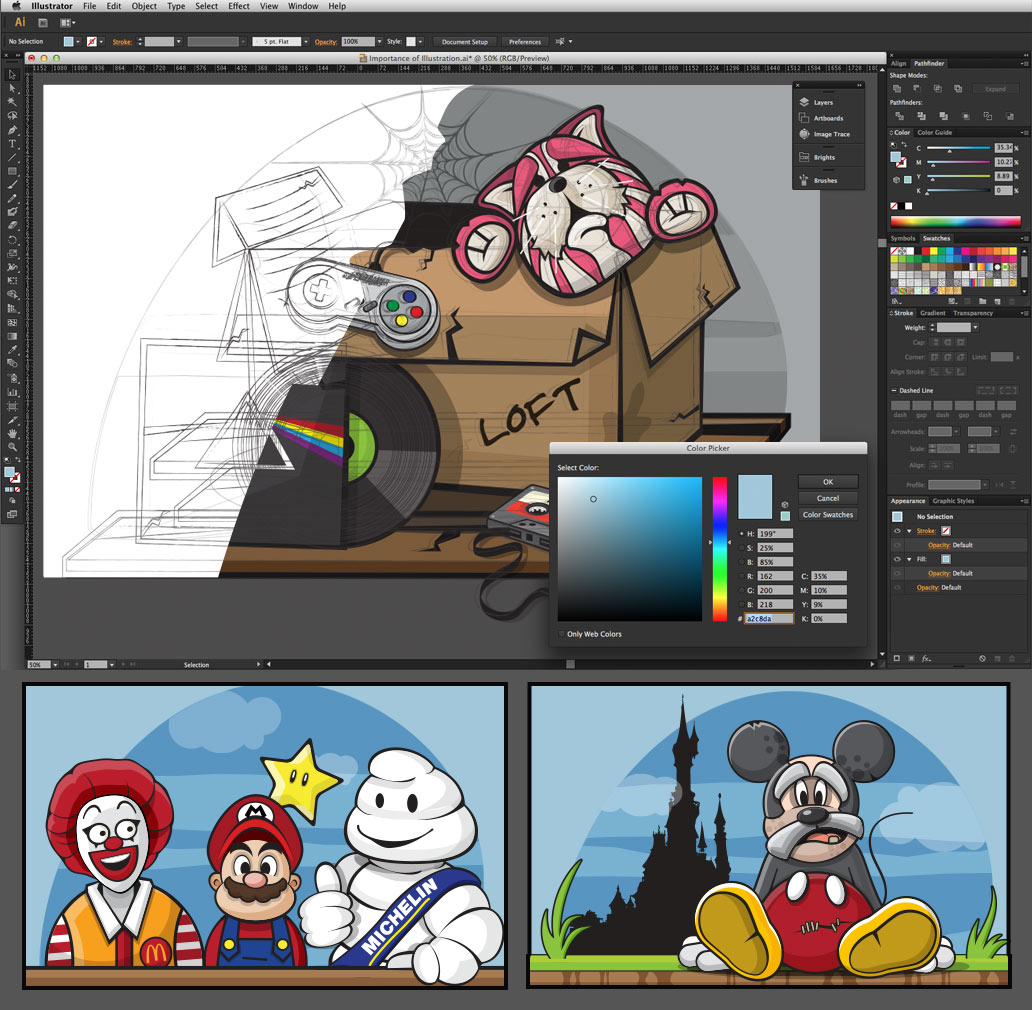Select the Eraser tool
The height and width of the screenshot is (1010, 1032).
click(12, 226)
